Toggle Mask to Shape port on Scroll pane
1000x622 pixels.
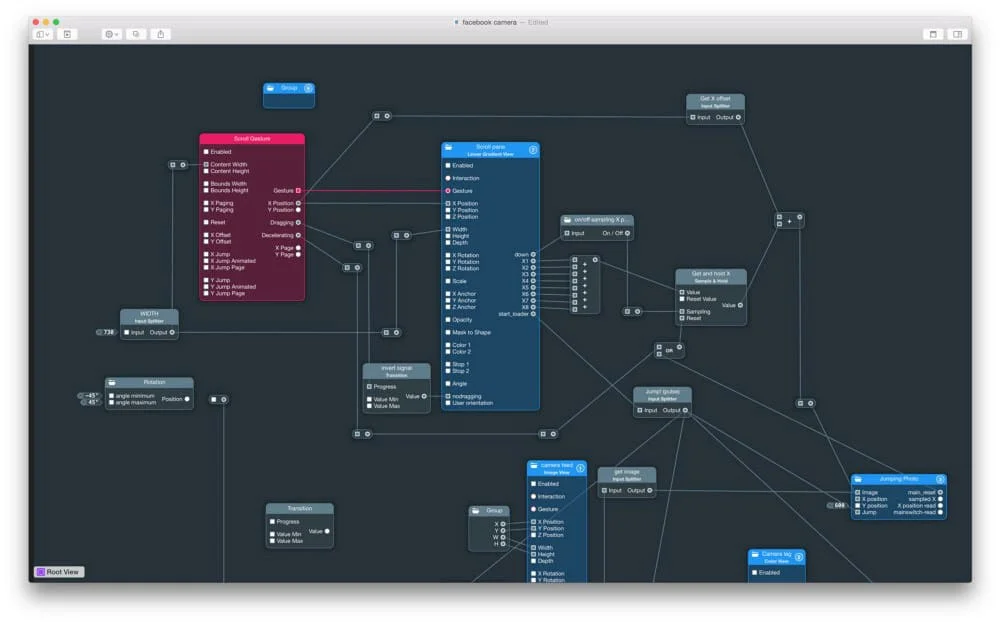pyautogui.click(x=448, y=332)
